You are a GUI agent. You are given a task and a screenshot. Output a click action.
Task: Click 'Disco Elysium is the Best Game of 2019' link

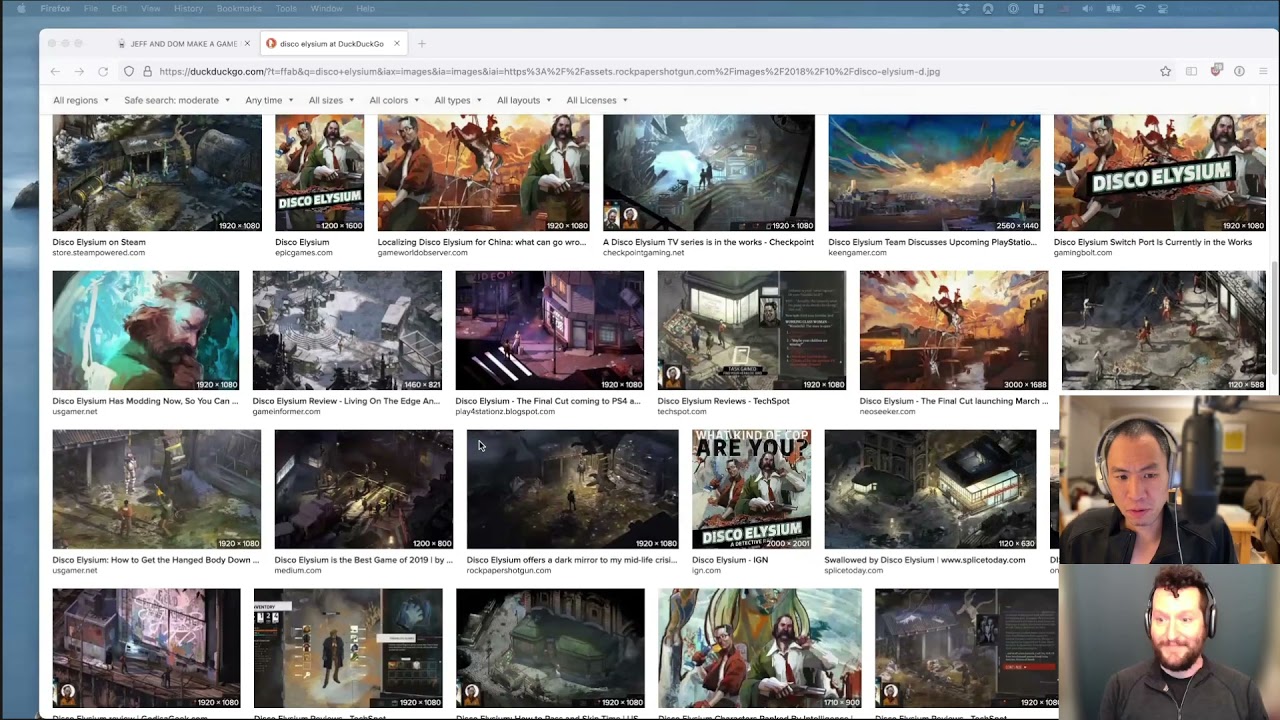click(364, 560)
